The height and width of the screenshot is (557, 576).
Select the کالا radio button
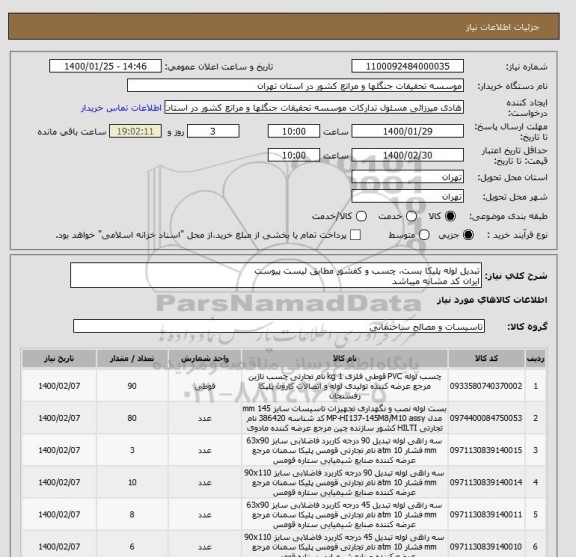(450, 216)
